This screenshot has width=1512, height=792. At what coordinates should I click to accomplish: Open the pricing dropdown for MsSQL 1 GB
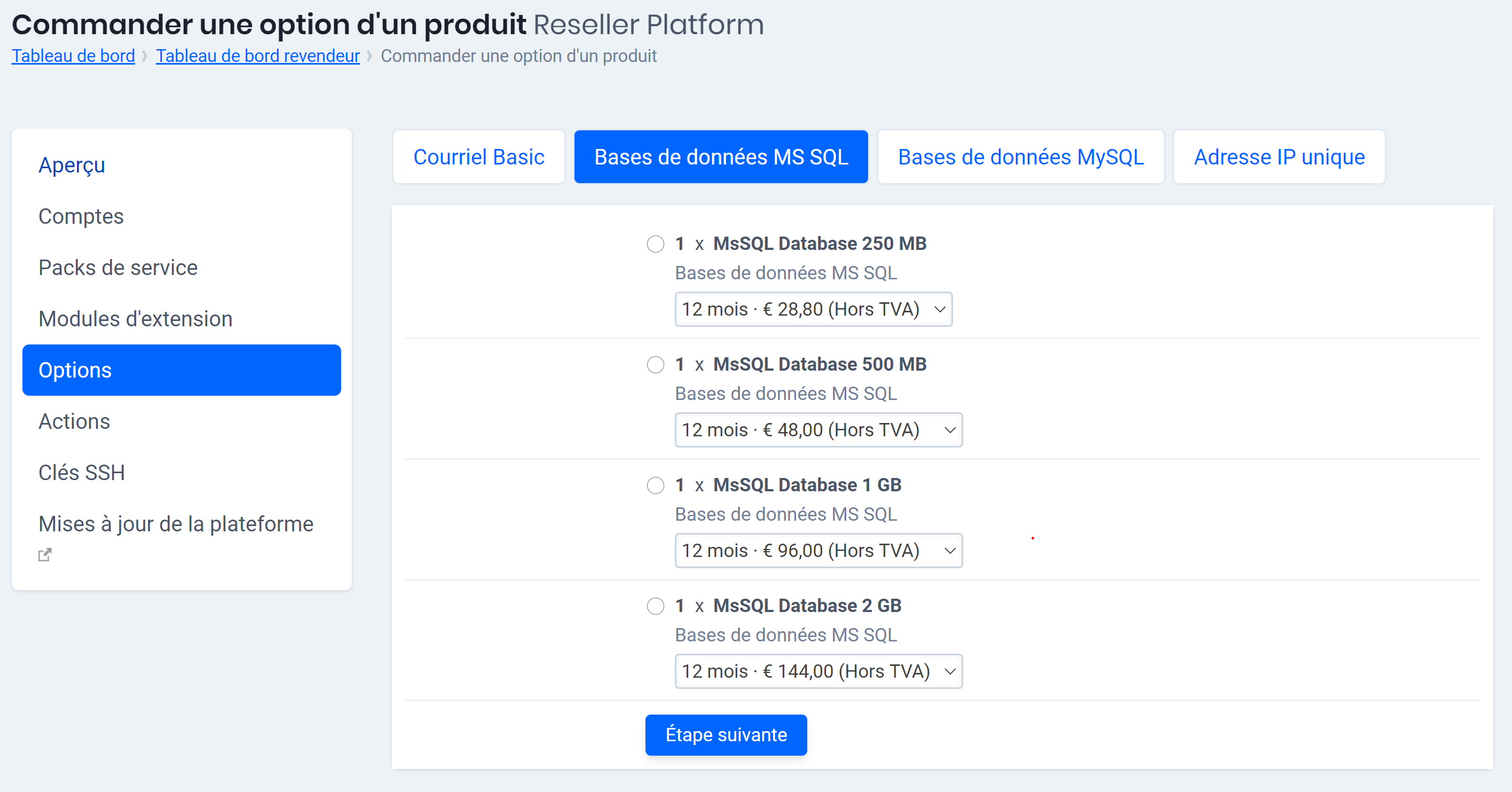pos(818,551)
